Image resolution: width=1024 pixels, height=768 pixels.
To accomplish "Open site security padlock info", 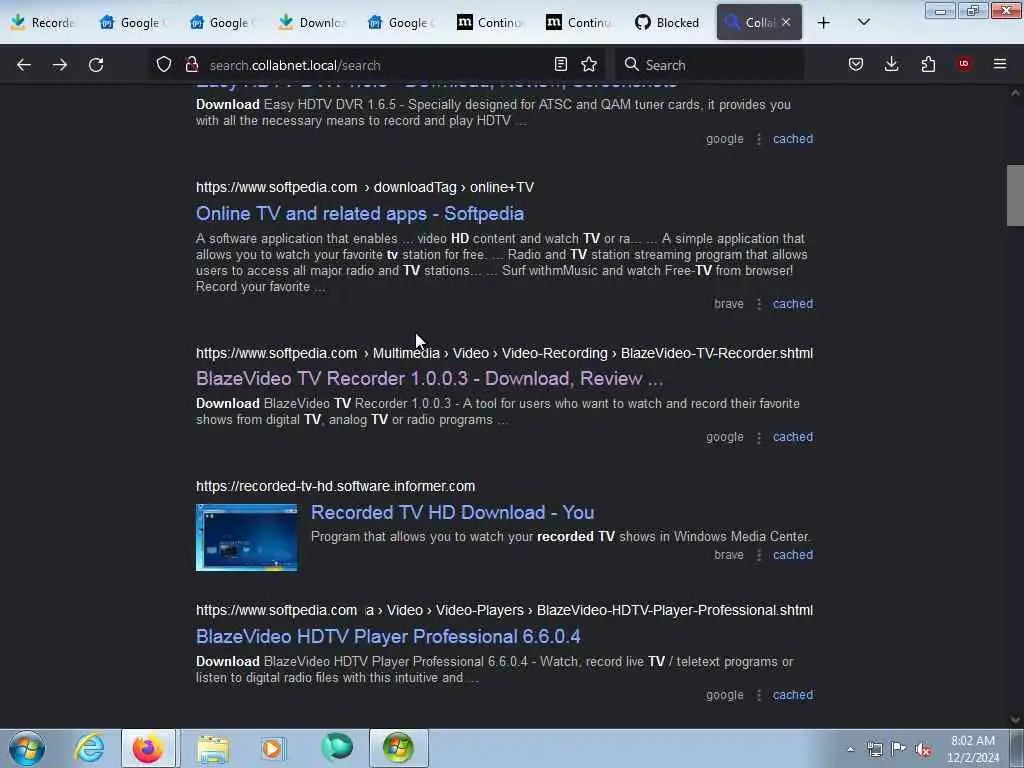I will pos(191,64).
